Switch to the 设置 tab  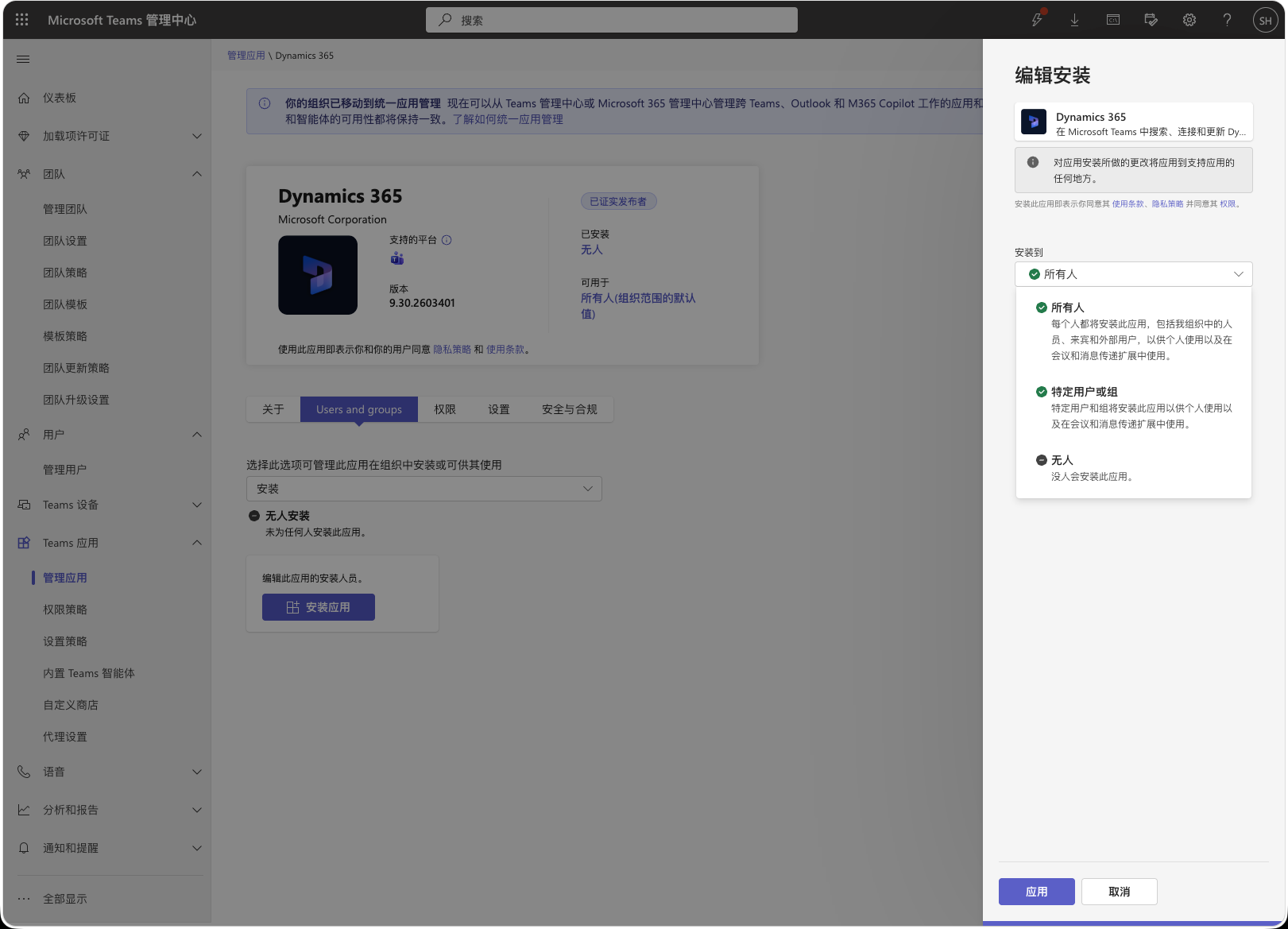pyautogui.click(x=499, y=409)
